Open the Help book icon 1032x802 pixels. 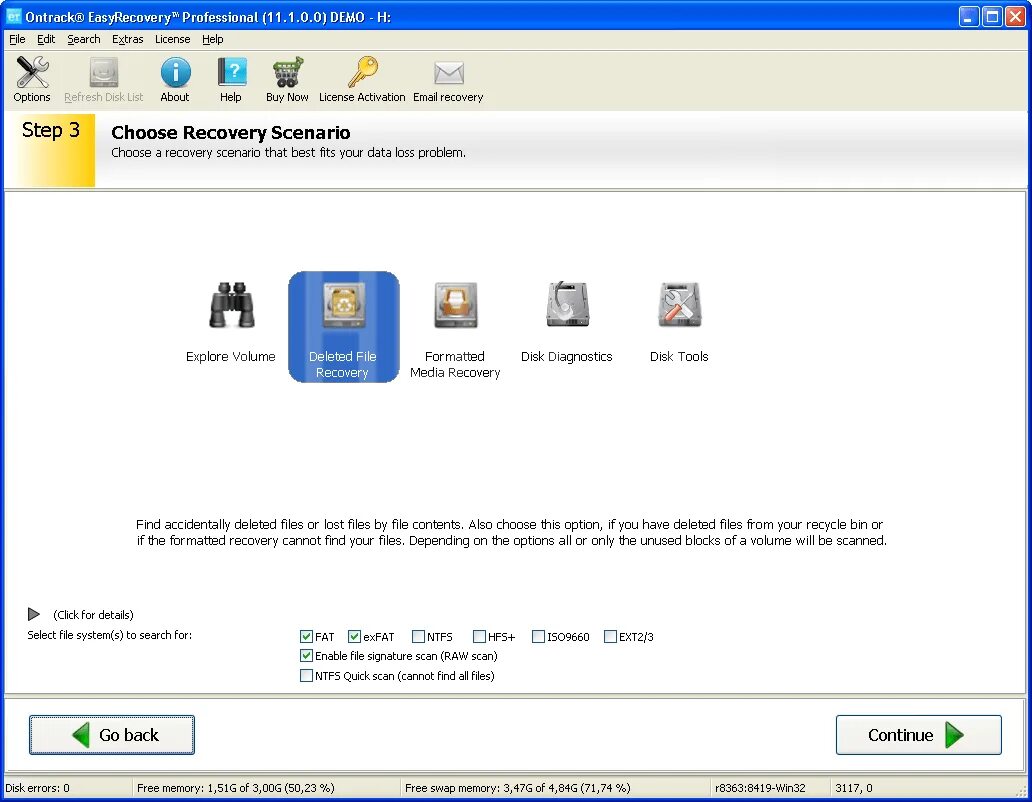[231, 80]
